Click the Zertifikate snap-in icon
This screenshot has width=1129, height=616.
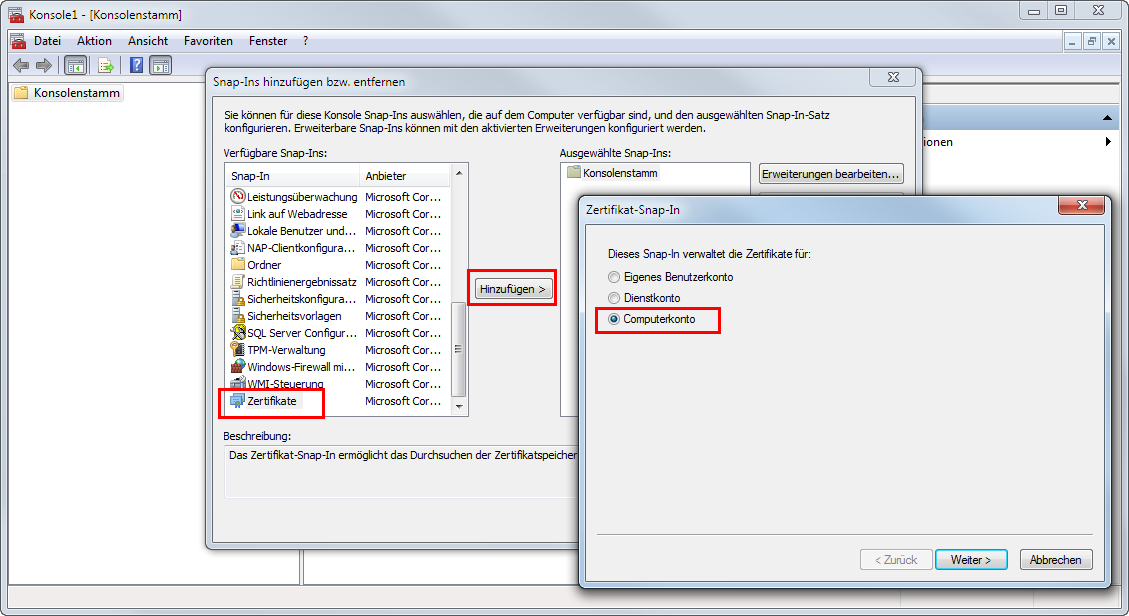point(237,401)
